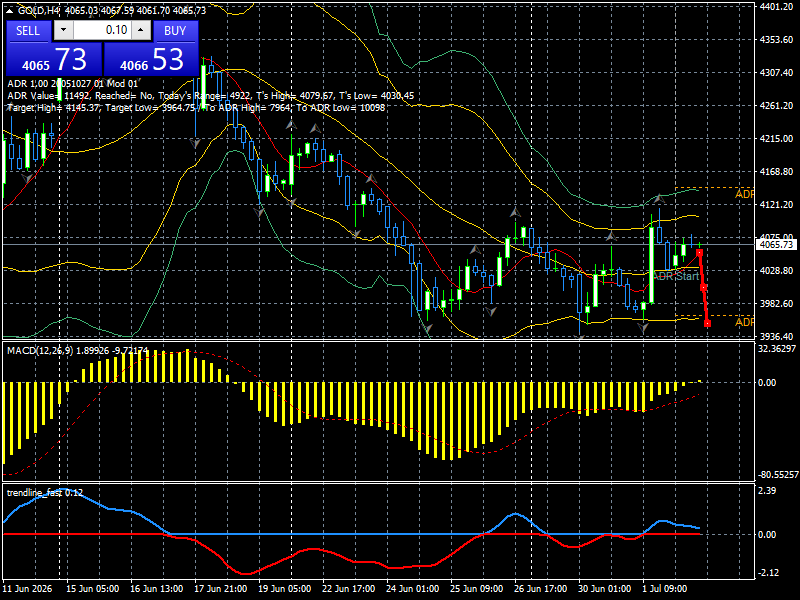Image resolution: width=800 pixels, height=600 pixels.
Task: Click the 22 Jun 17:00 time label
Action: click(x=349, y=589)
